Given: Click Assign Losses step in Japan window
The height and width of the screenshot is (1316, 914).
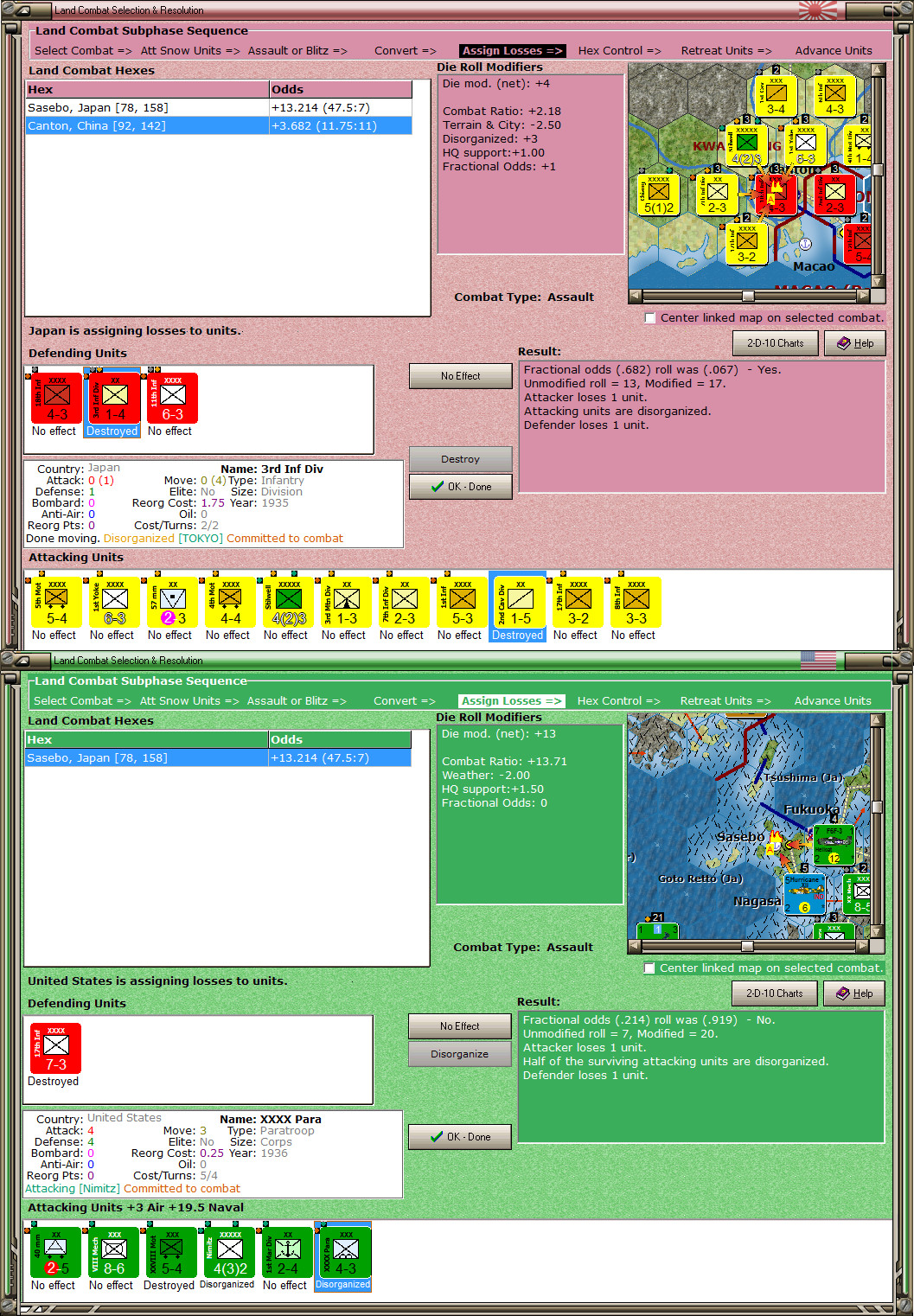Looking at the screenshot, I should pyautogui.click(x=513, y=51).
